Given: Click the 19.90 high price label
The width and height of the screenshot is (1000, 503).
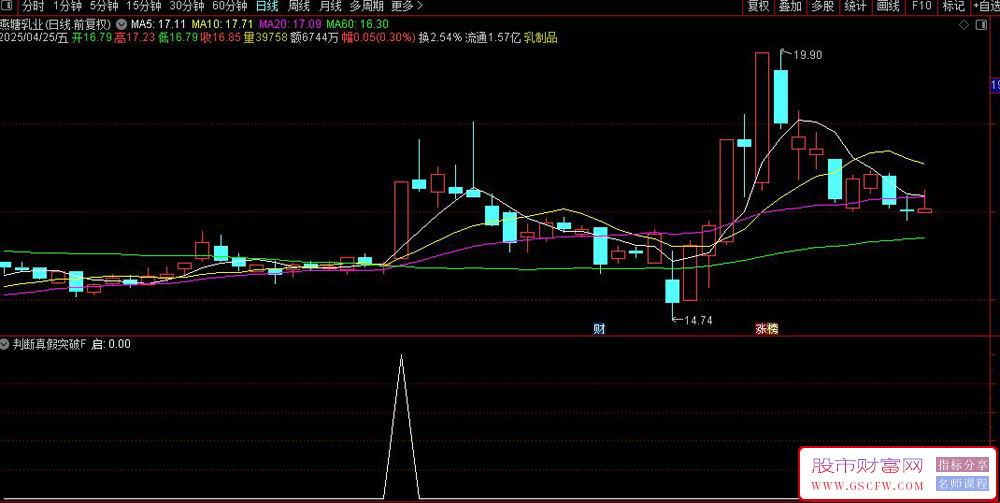Looking at the screenshot, I should coord(807,55).
